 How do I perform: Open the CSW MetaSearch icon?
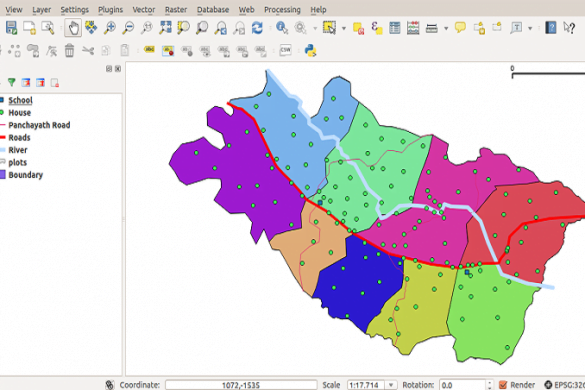pyautogui.click(x=285, y=50)
